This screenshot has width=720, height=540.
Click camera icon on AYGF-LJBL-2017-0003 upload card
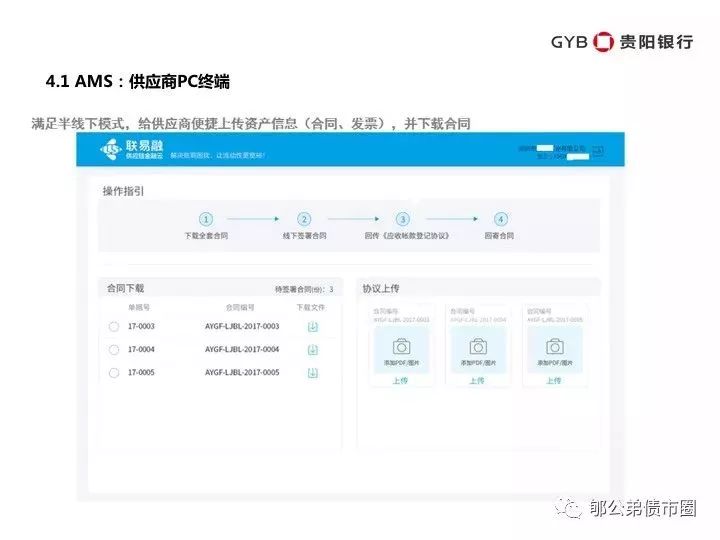coord(401,346)
